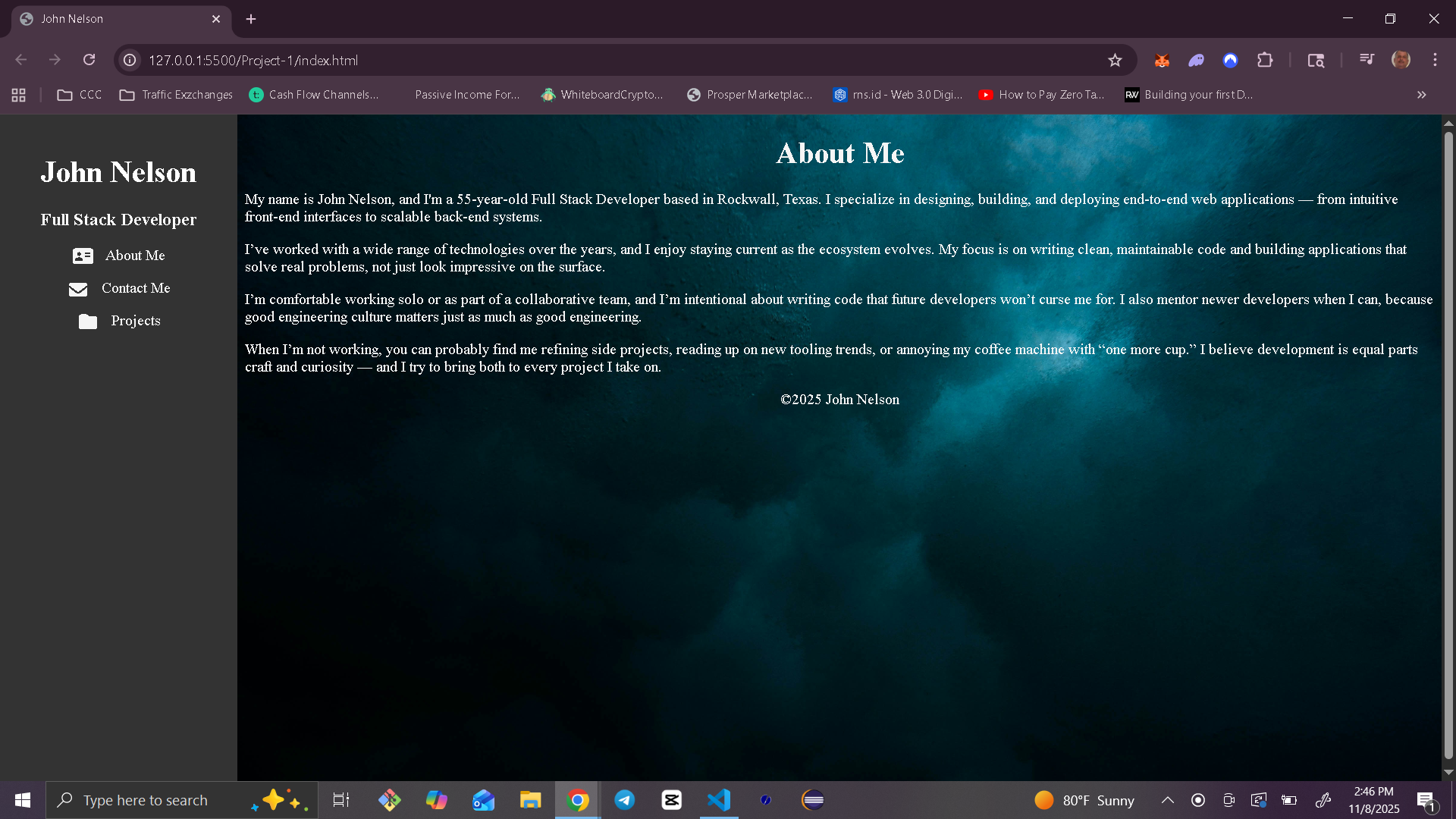The width and height of the screenshot is (1456, 819).
Task: Open the MetaMask fox extension
Action: point(1161,61)
